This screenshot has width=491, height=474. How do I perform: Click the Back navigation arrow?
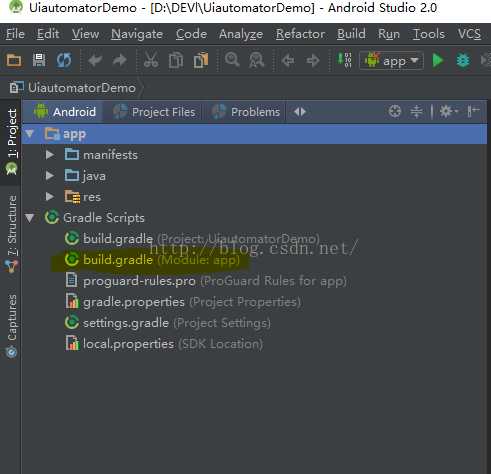coord(288,61)
